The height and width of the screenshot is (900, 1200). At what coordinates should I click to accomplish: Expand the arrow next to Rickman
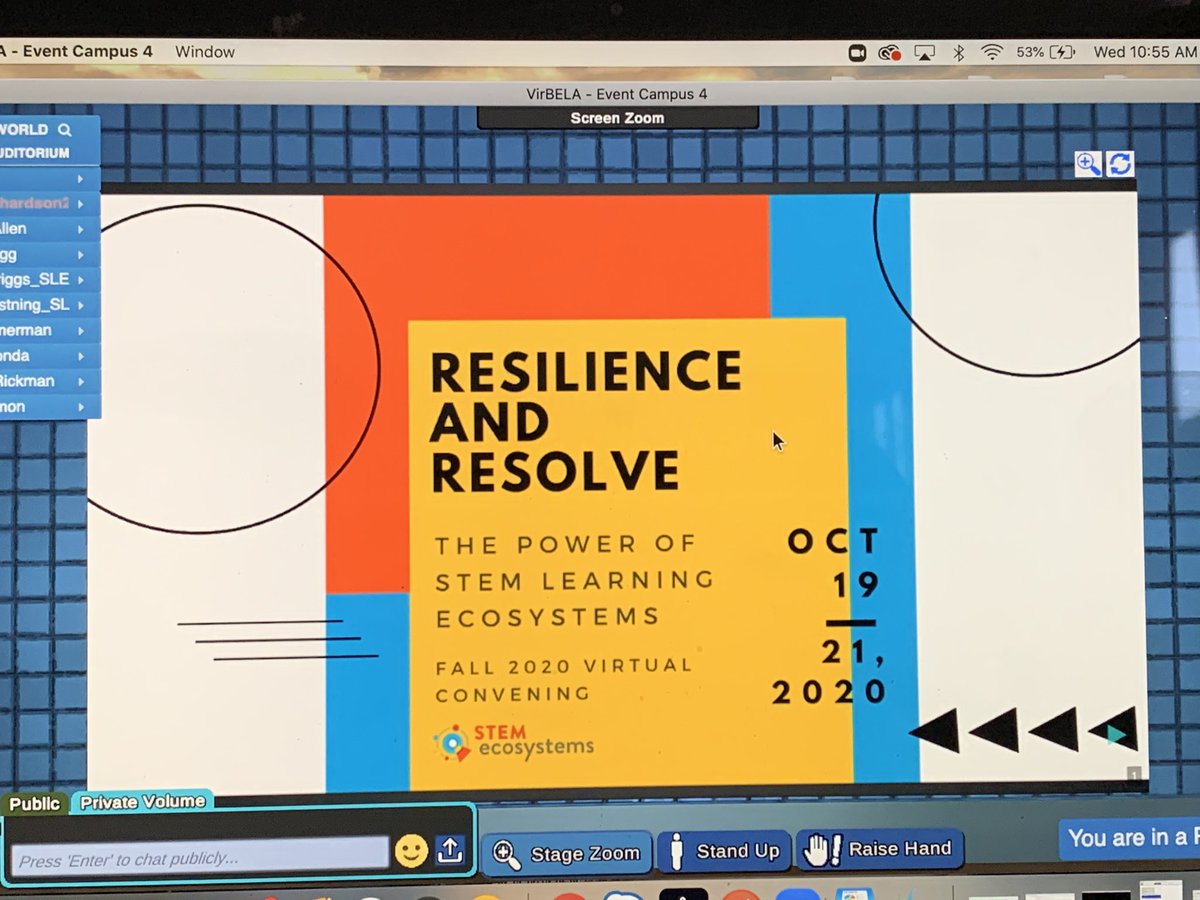pos(80,382)
